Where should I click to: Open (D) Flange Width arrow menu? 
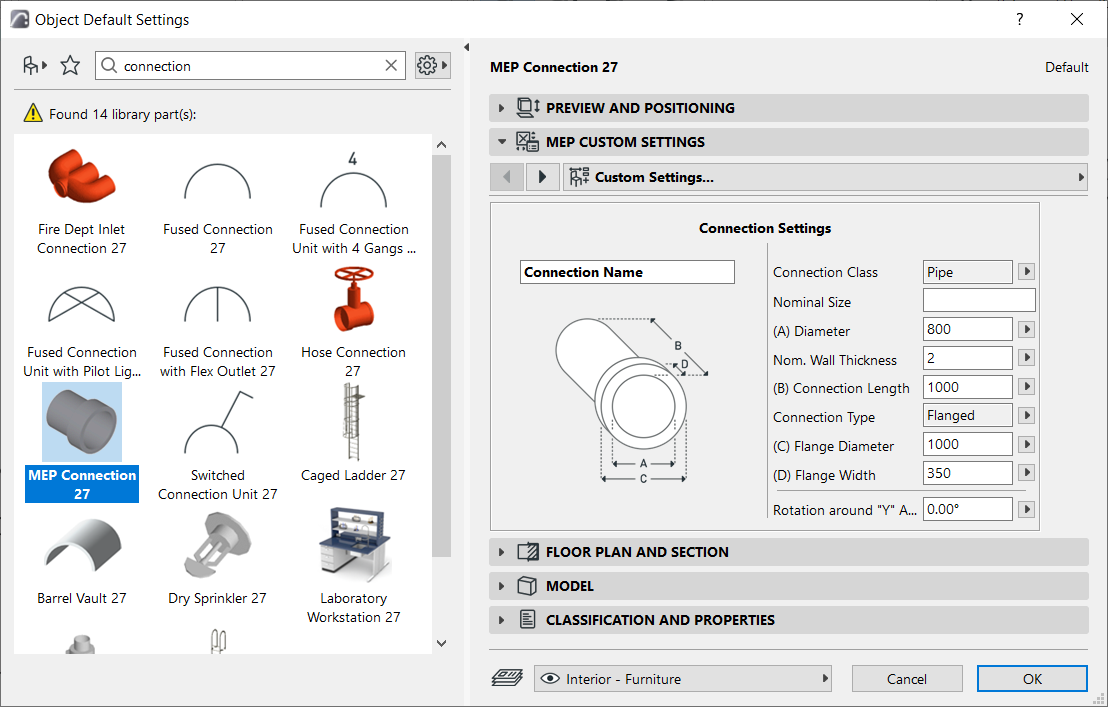(x=1027, y=473)
